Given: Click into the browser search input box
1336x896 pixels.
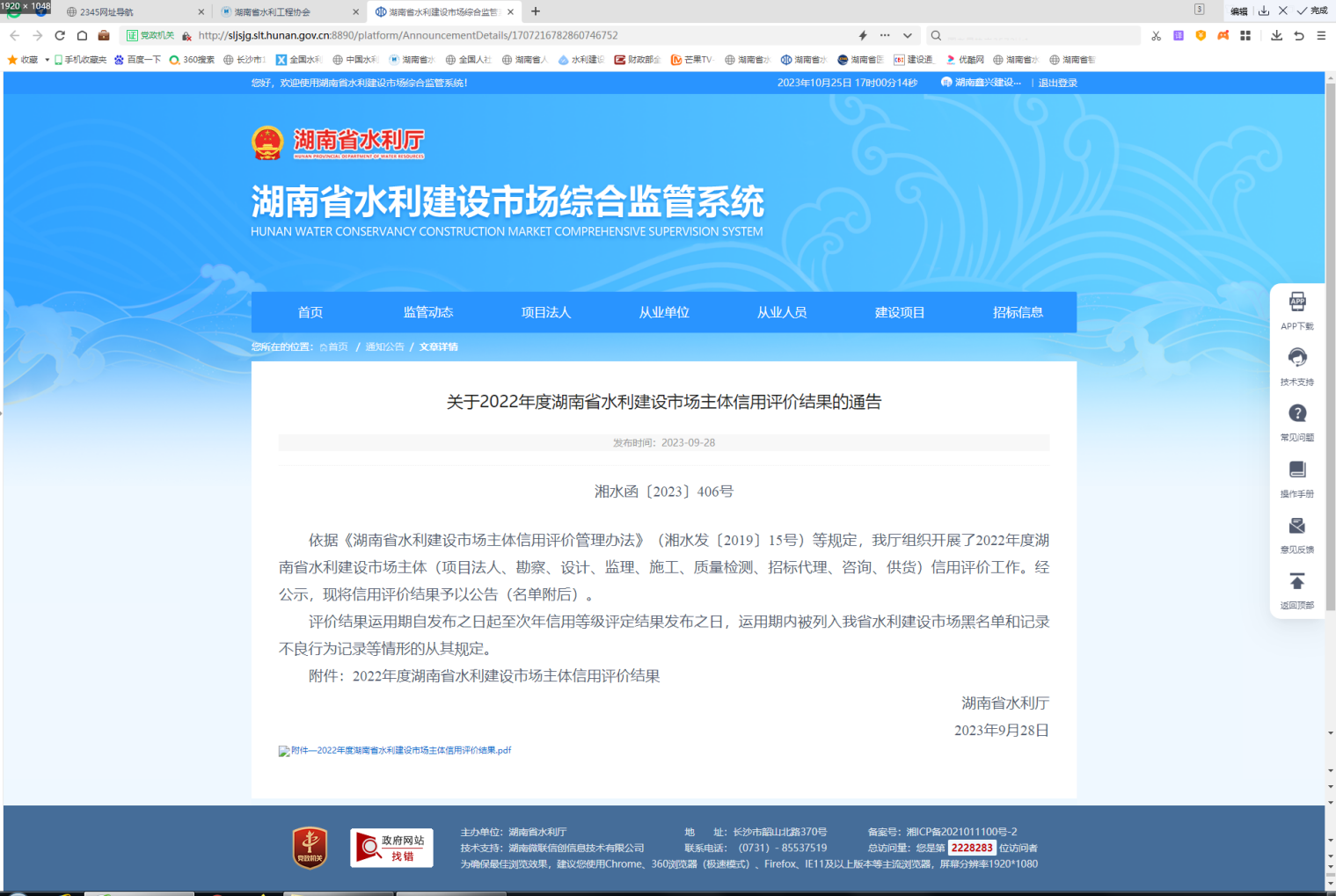Looking at the screenshot, I should pyautogui.click(x=1038, y=36).
